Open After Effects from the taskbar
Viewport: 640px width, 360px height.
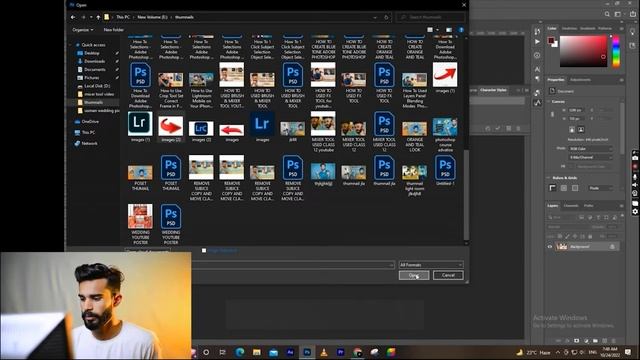pos(290,352)
